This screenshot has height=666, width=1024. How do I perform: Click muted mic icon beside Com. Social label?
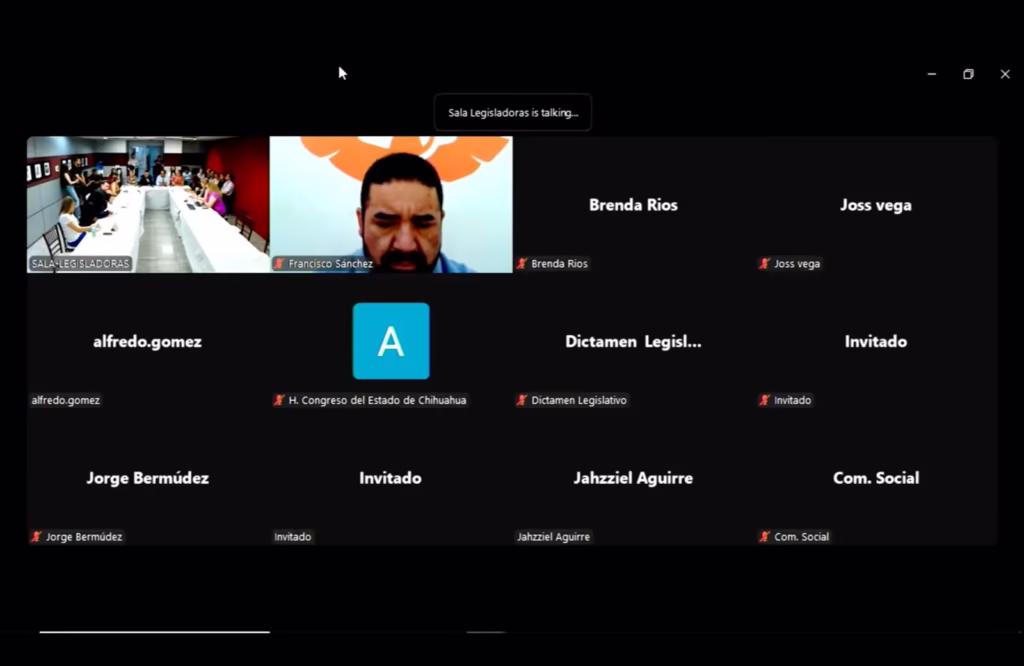click(x=765, y=537)
